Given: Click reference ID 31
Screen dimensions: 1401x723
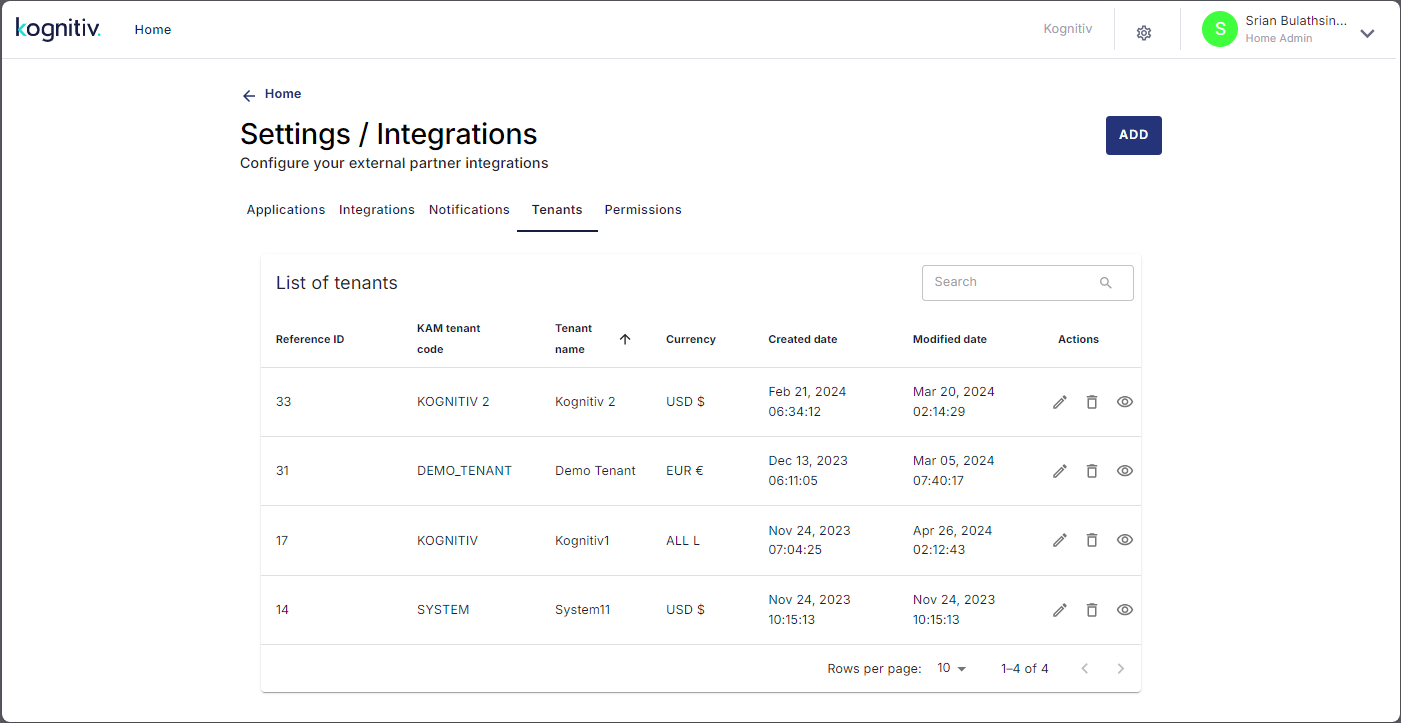Looking at the screenshot, I should pos(282,471).
